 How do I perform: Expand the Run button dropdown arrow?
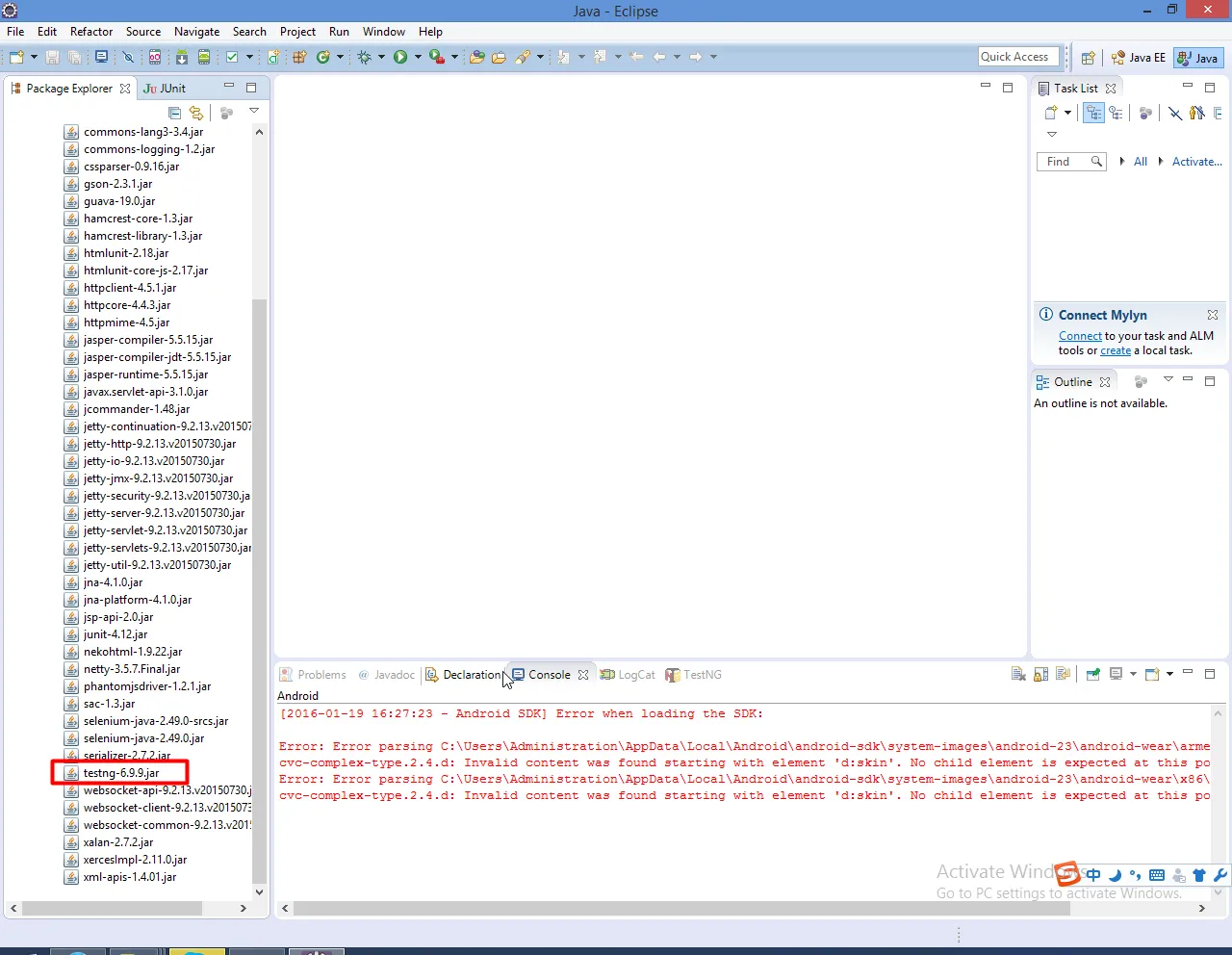[x=418, y=57]
